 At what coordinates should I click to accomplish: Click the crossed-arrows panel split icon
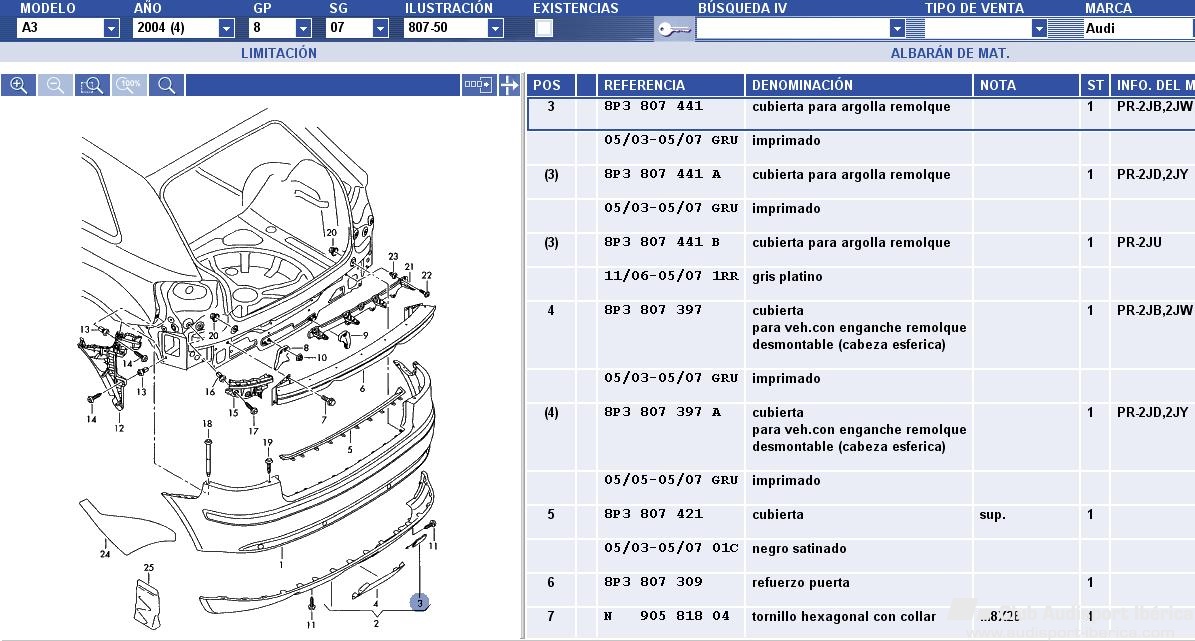[509, 85]
